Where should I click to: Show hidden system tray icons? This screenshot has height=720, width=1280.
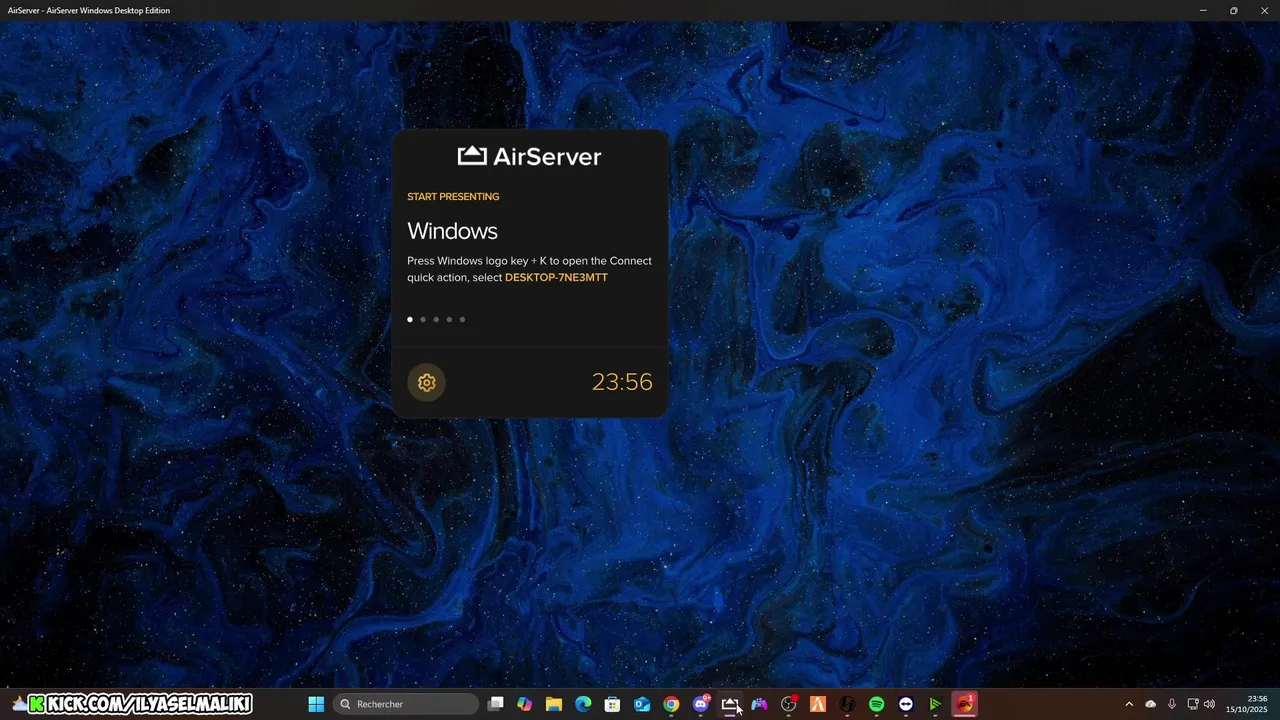click(1129, 704)
